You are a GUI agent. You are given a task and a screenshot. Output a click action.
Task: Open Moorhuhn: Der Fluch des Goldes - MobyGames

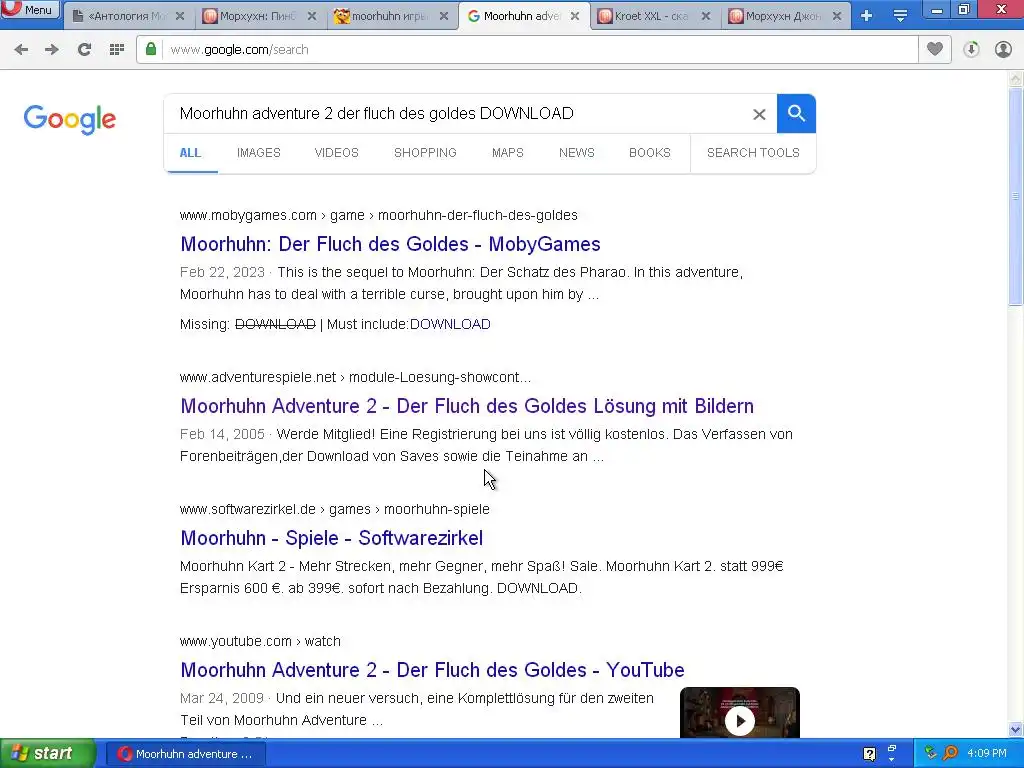pyautogui.click(x=390, y=244)
